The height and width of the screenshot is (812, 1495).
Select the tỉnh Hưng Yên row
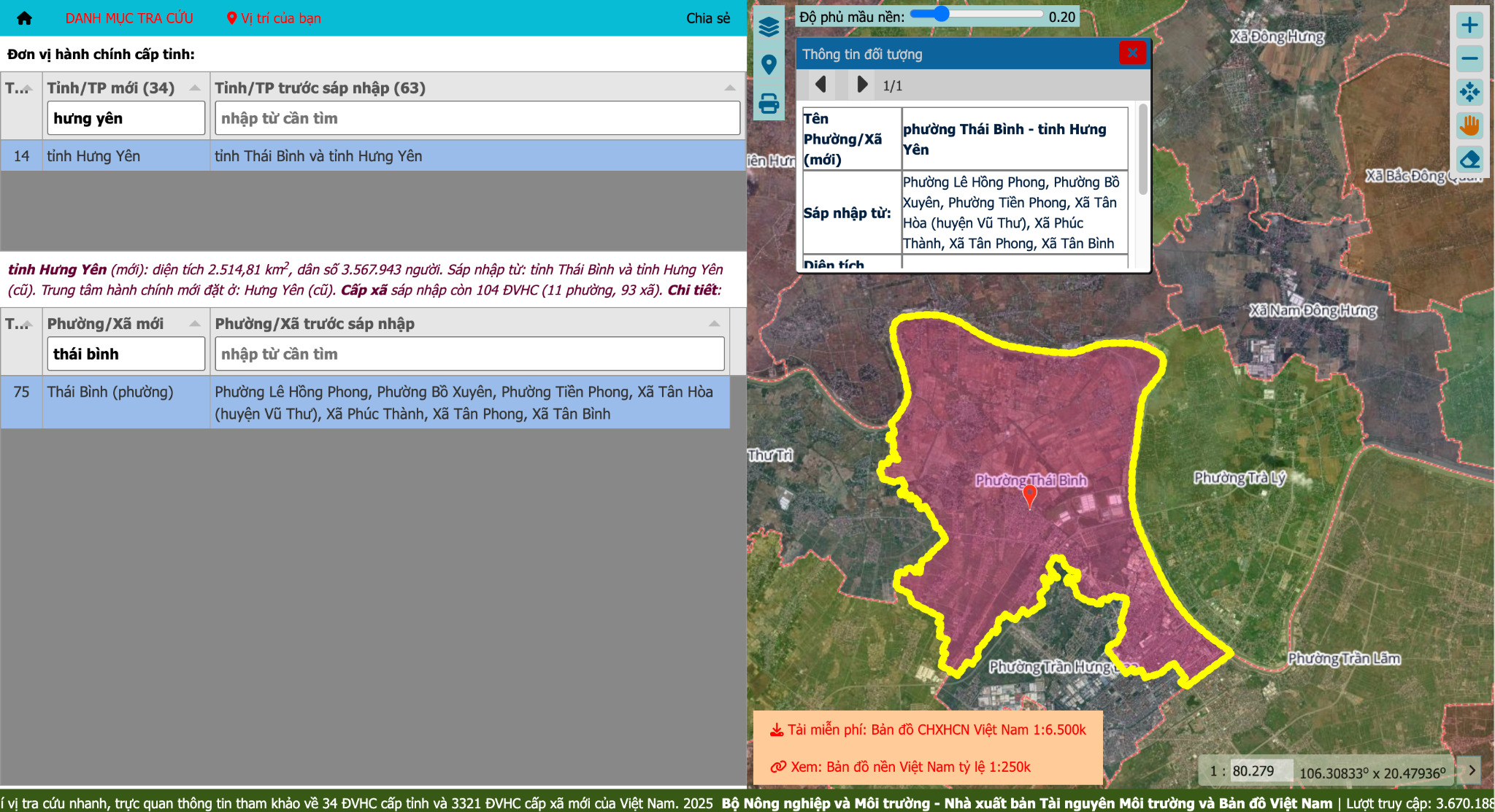tap(372, 156)
